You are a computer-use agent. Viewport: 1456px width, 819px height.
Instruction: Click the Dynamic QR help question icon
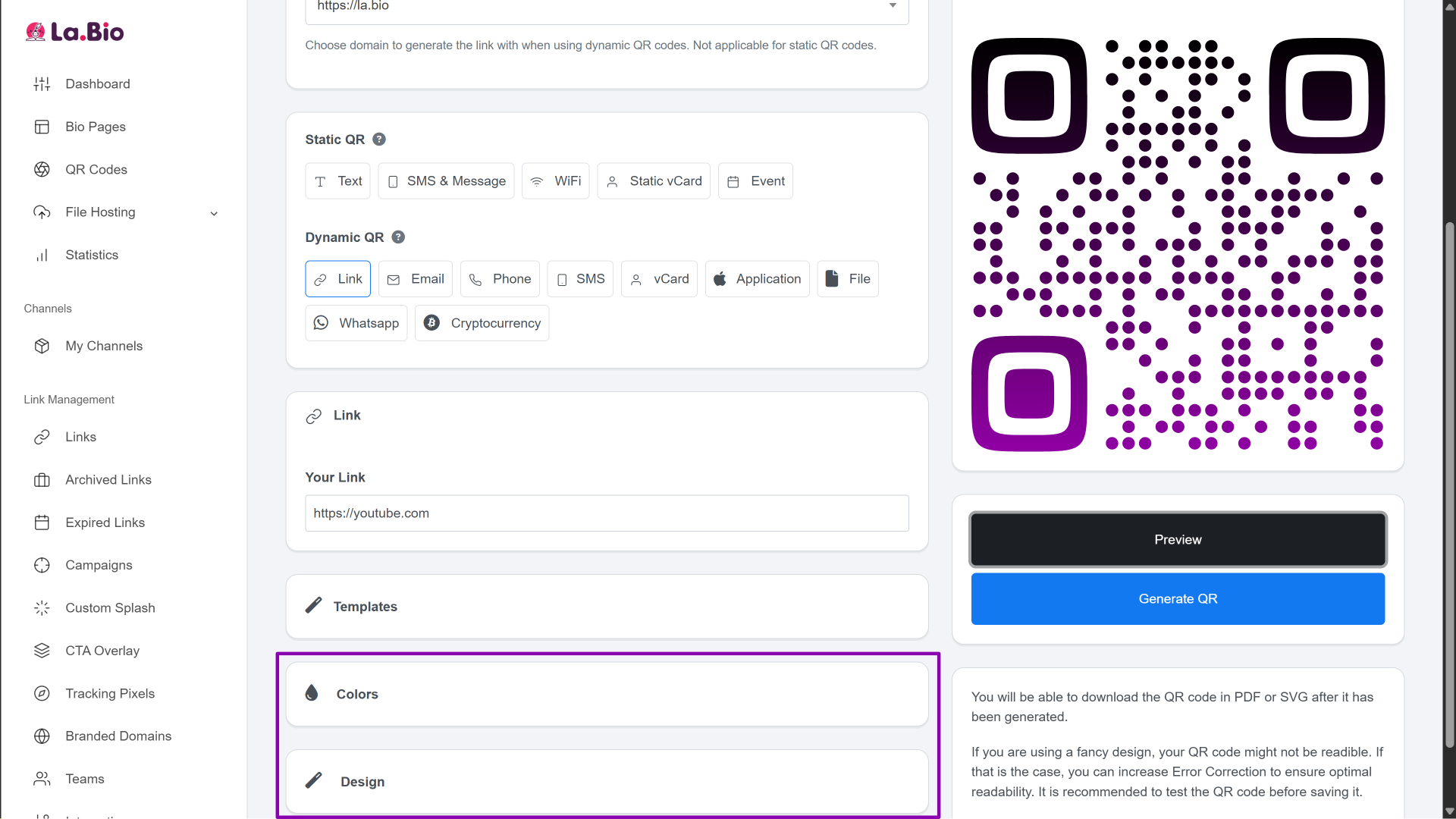(x=398, y=237)
